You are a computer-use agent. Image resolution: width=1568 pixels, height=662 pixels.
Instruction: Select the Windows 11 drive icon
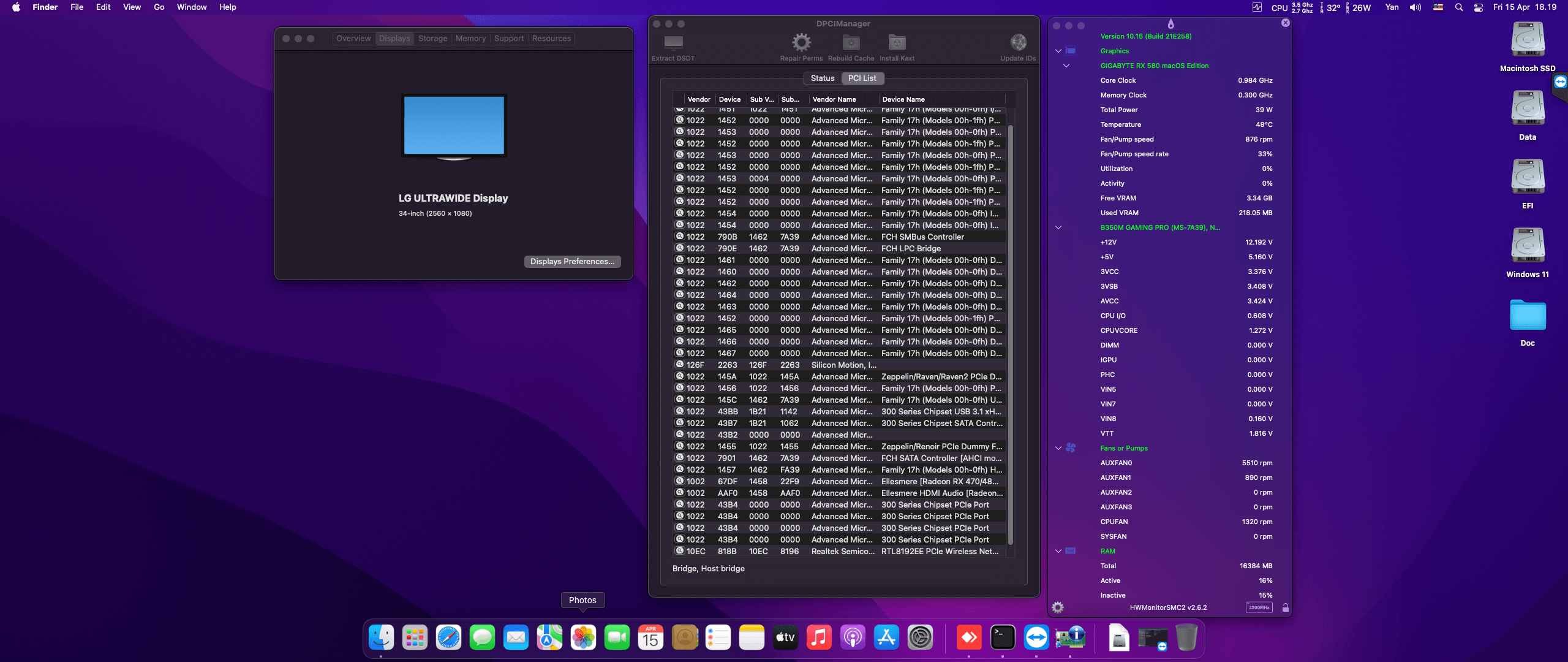click(x=1528, y=253)
